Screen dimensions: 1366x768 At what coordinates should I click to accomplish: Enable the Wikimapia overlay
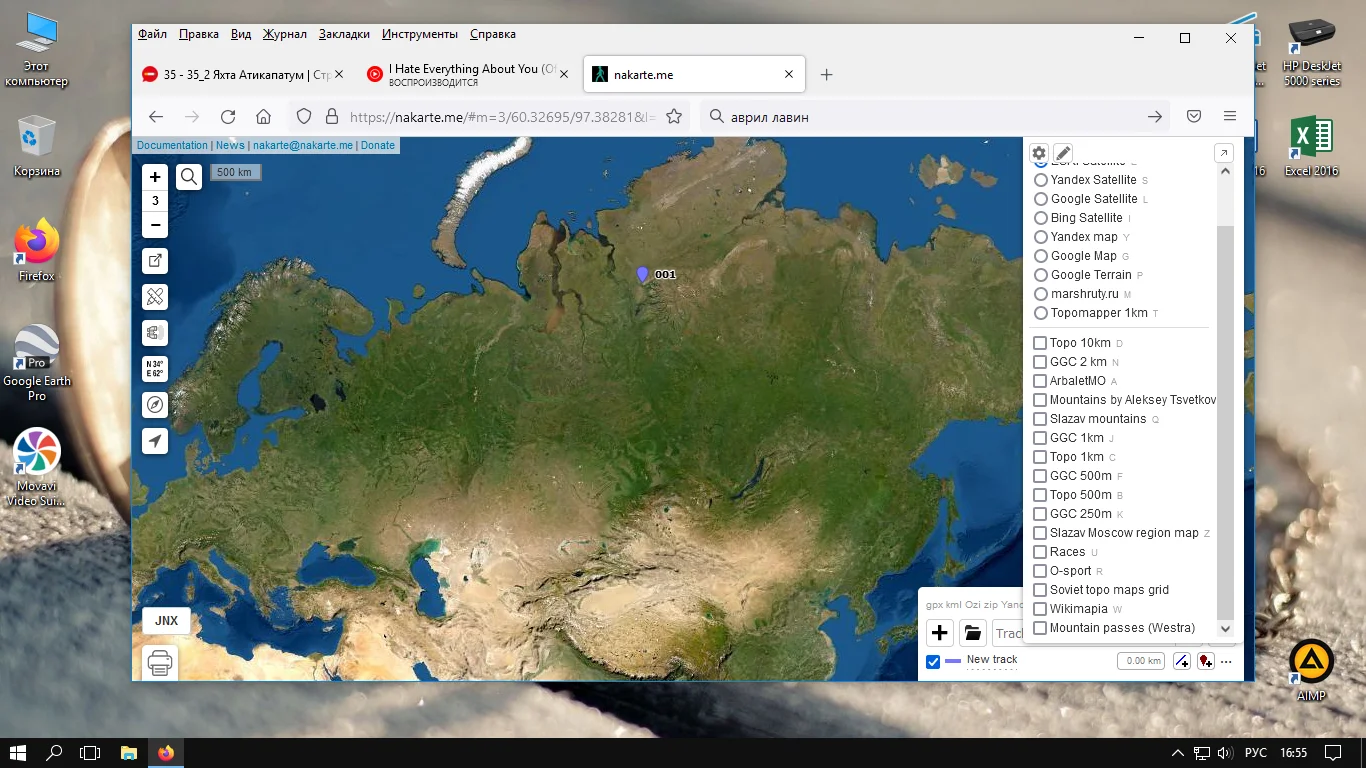1040,608
